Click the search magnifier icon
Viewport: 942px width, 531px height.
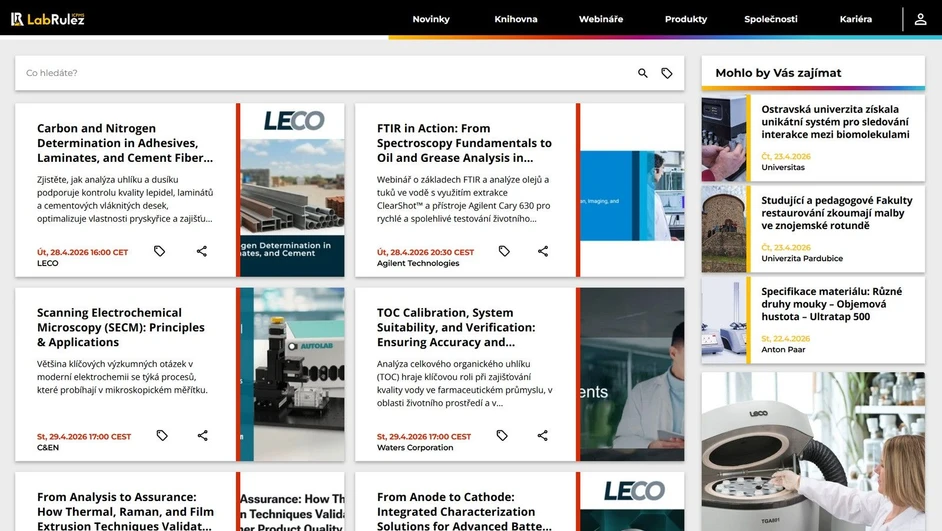coord(643,73)
